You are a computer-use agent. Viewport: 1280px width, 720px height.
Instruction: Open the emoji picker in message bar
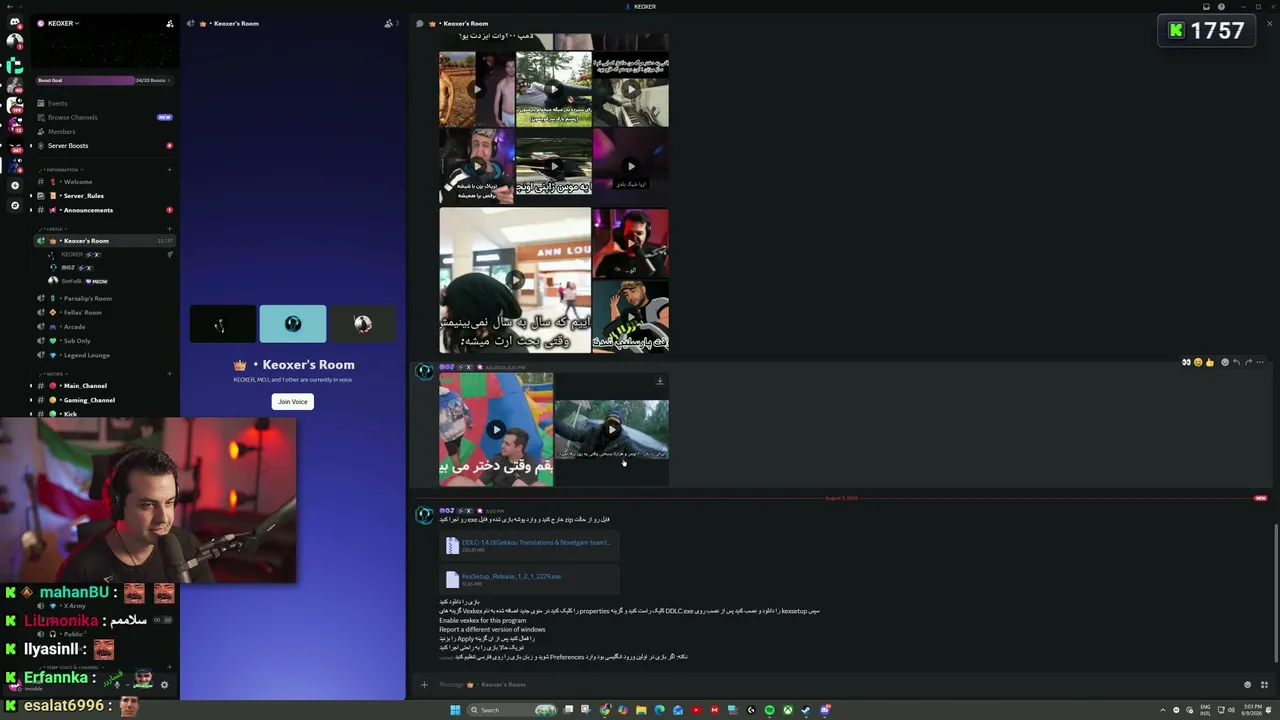(x=1247, y=685)
